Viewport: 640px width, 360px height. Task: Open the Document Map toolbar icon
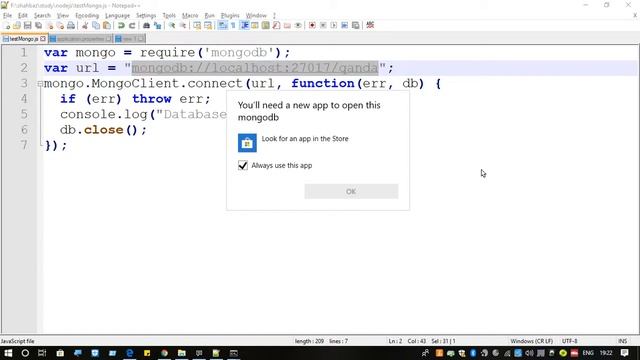[265, 25]
